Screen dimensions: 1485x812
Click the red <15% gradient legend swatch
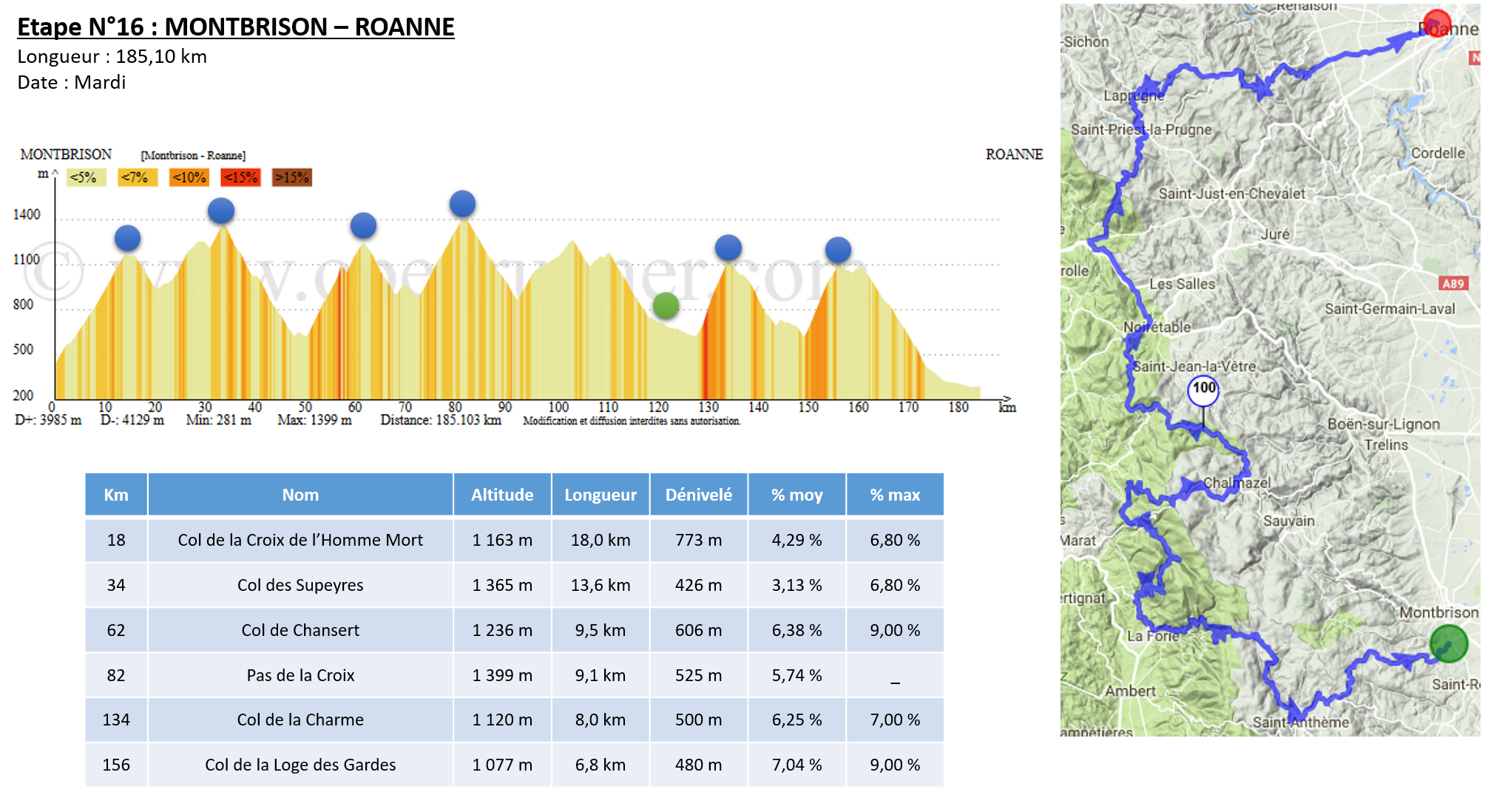coord(240,177)
